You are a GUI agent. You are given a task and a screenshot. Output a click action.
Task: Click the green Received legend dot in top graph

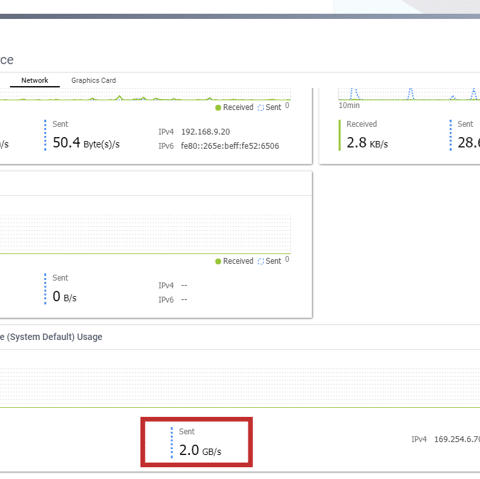[x=218, y=108]
